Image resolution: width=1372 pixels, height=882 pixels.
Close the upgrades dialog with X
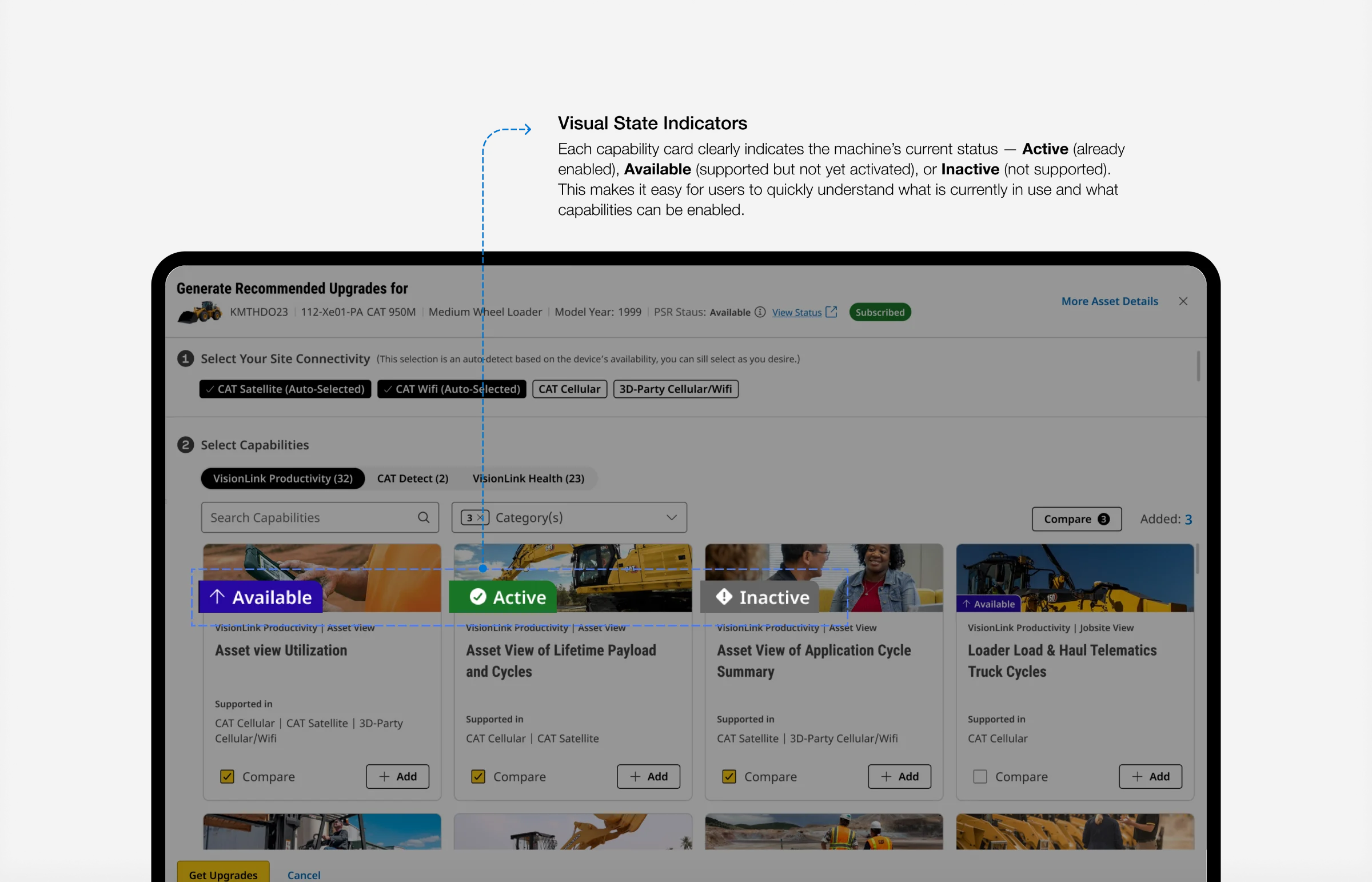pos(1183,301)
